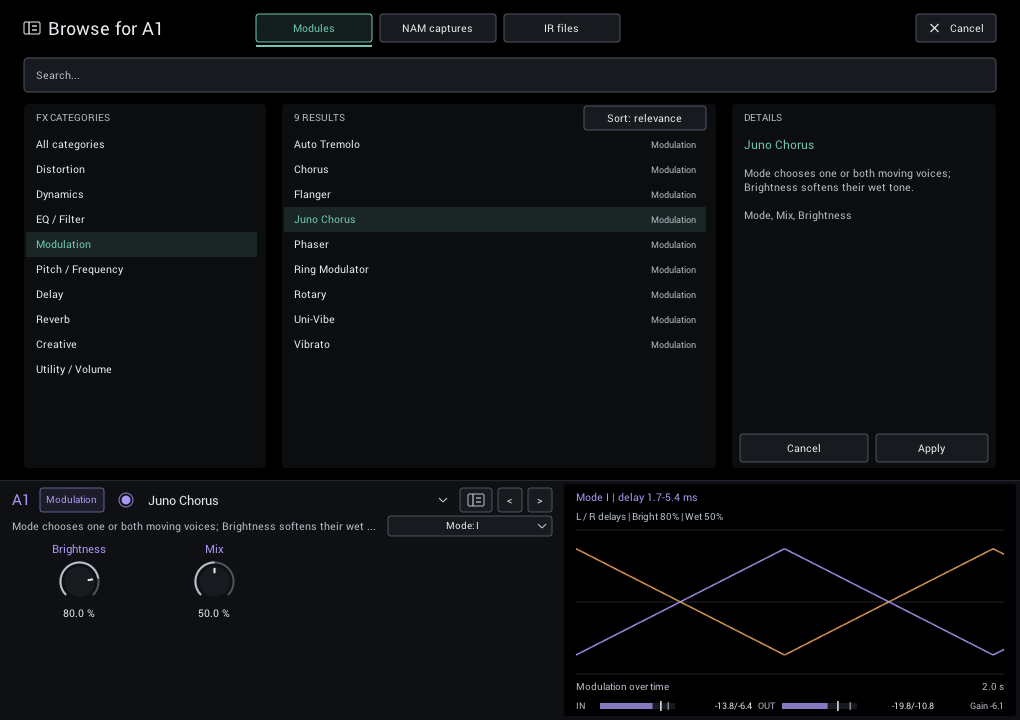Select the Distortion category

[x=141, y=169]
